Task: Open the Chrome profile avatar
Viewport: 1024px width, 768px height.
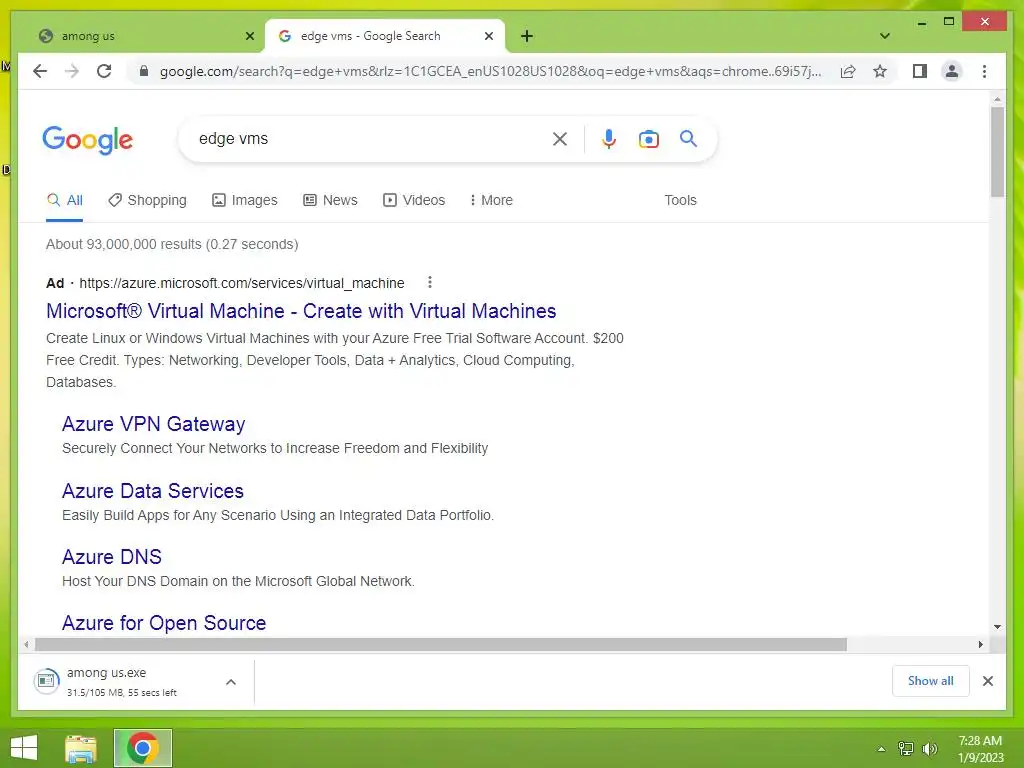Action: coord(952,71)
